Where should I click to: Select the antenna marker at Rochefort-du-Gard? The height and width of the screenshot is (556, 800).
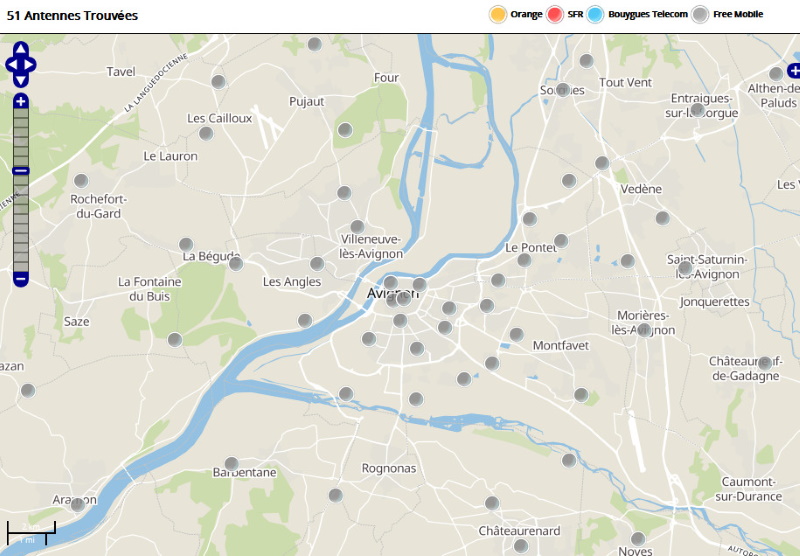point(81,181)
